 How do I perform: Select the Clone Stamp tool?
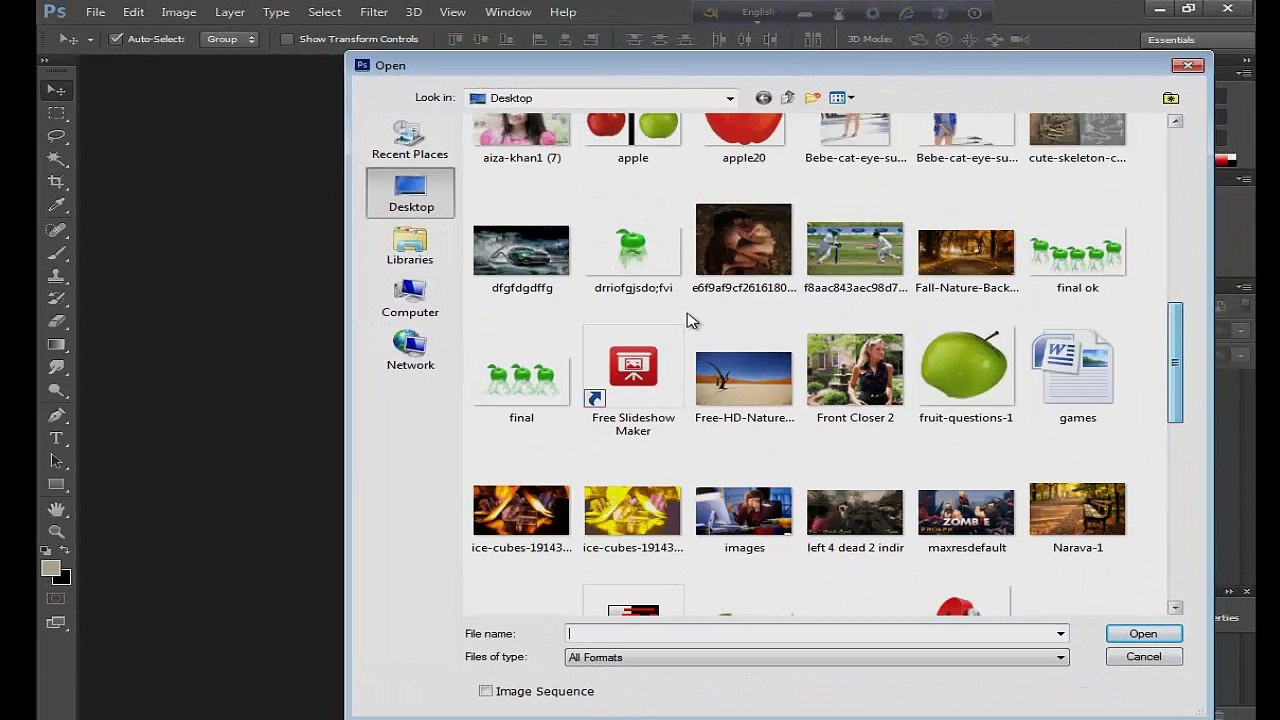[57, 275]
